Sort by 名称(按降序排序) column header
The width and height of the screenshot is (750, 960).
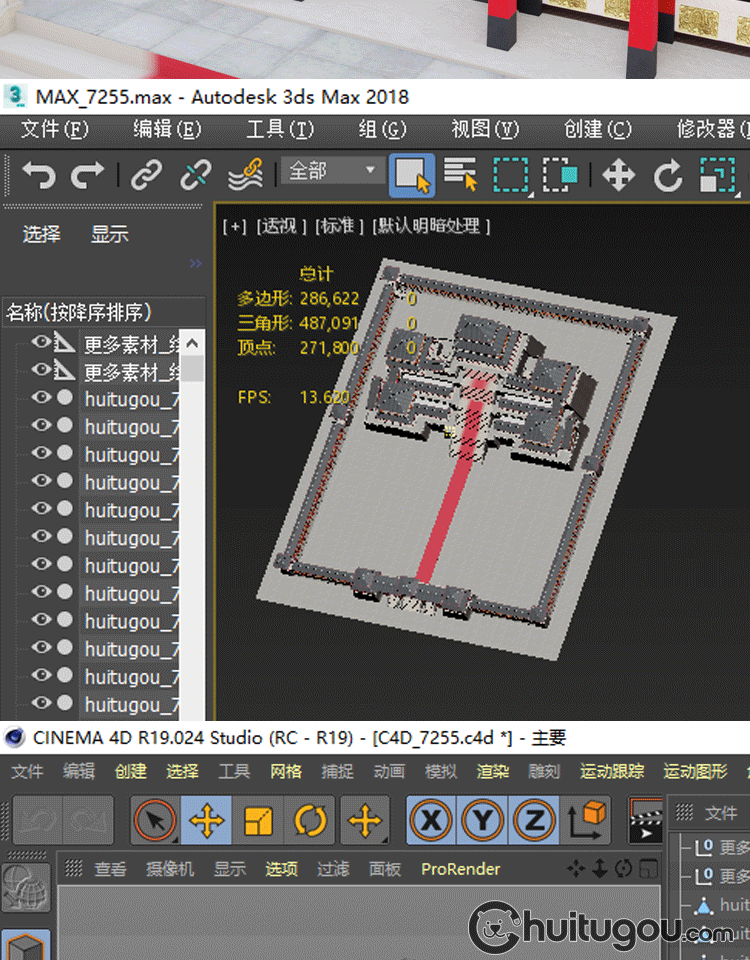104,312
